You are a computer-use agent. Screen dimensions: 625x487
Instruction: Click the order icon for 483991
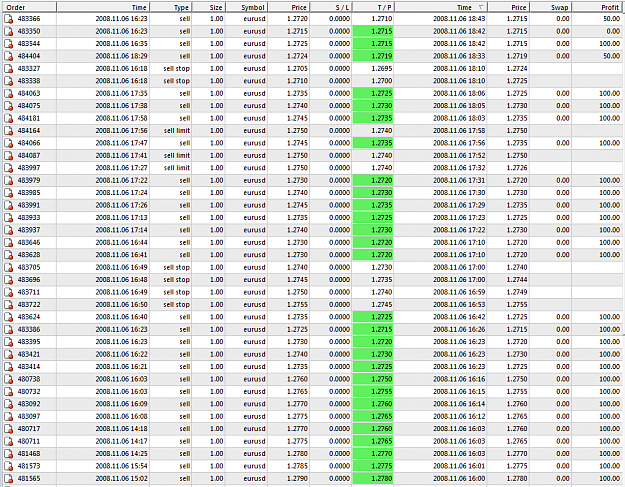(x=8, y=205)
